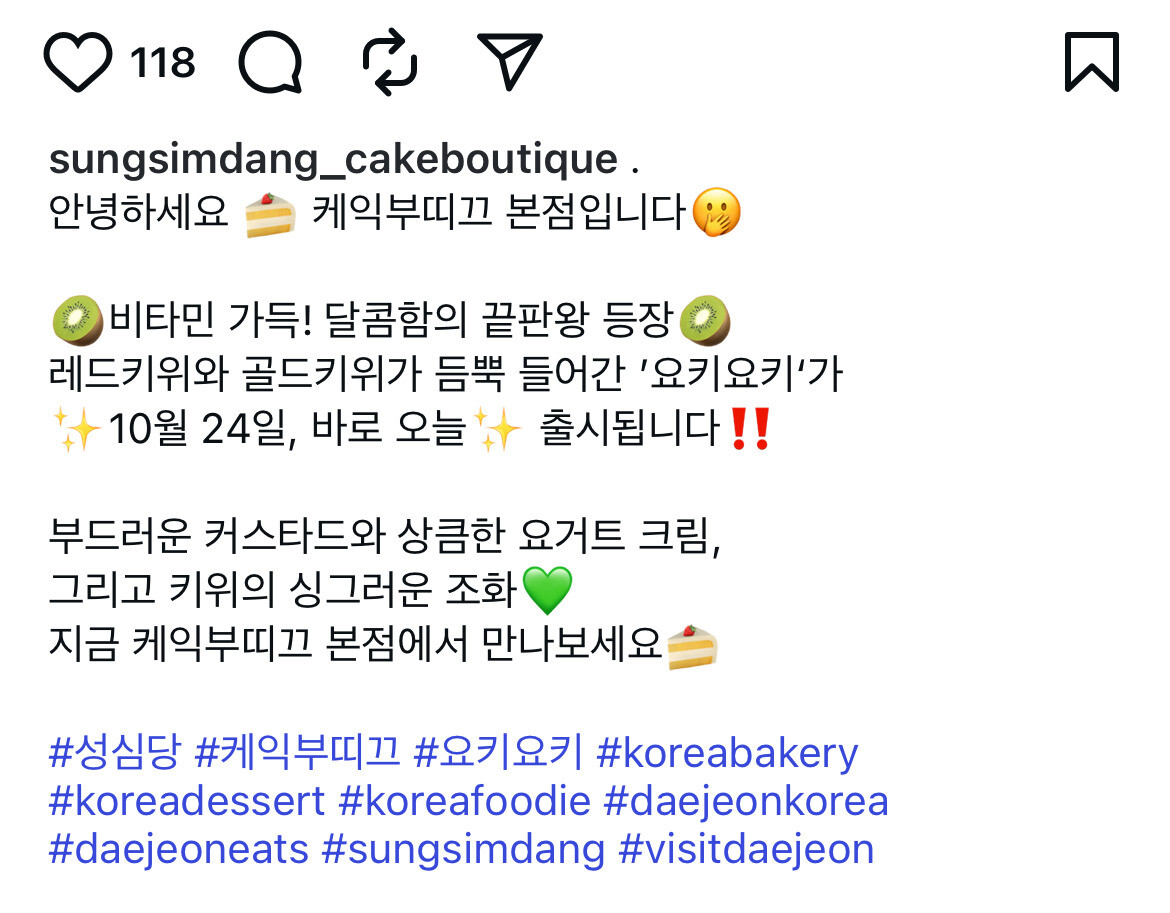Open the #daejeoneats hashtag
The image size is (1170, 913).
pyautogui.click(x=178, y=850)
